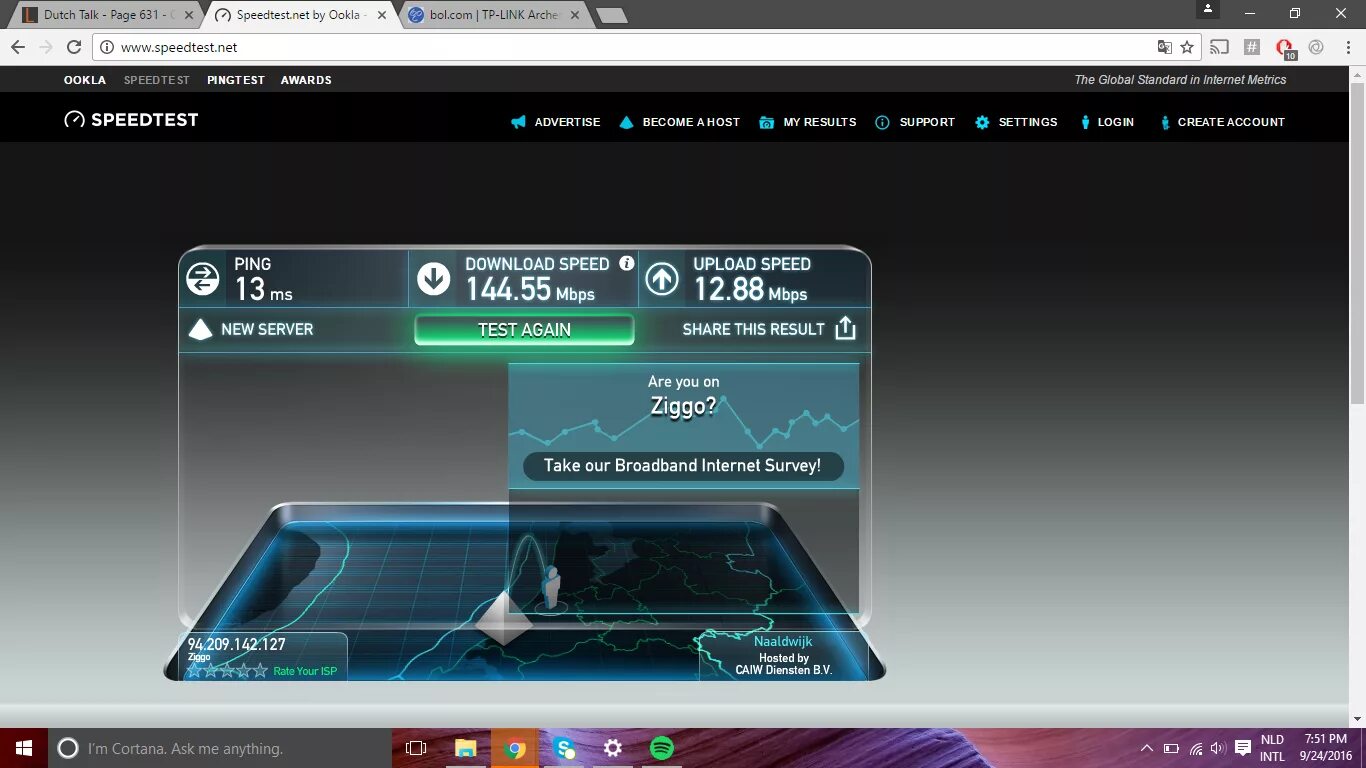
Task: Click the NLD INTL language indicator
Action: click(1272, 748)
